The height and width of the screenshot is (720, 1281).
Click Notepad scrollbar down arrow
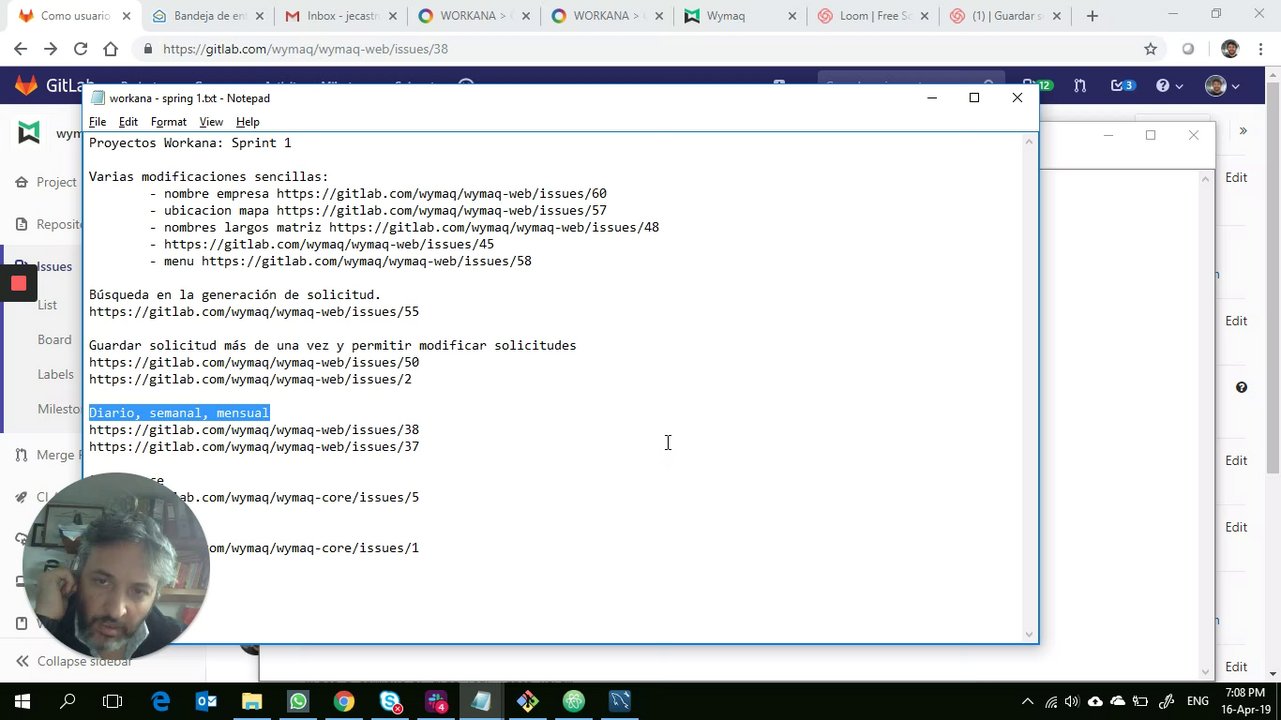1028,634
